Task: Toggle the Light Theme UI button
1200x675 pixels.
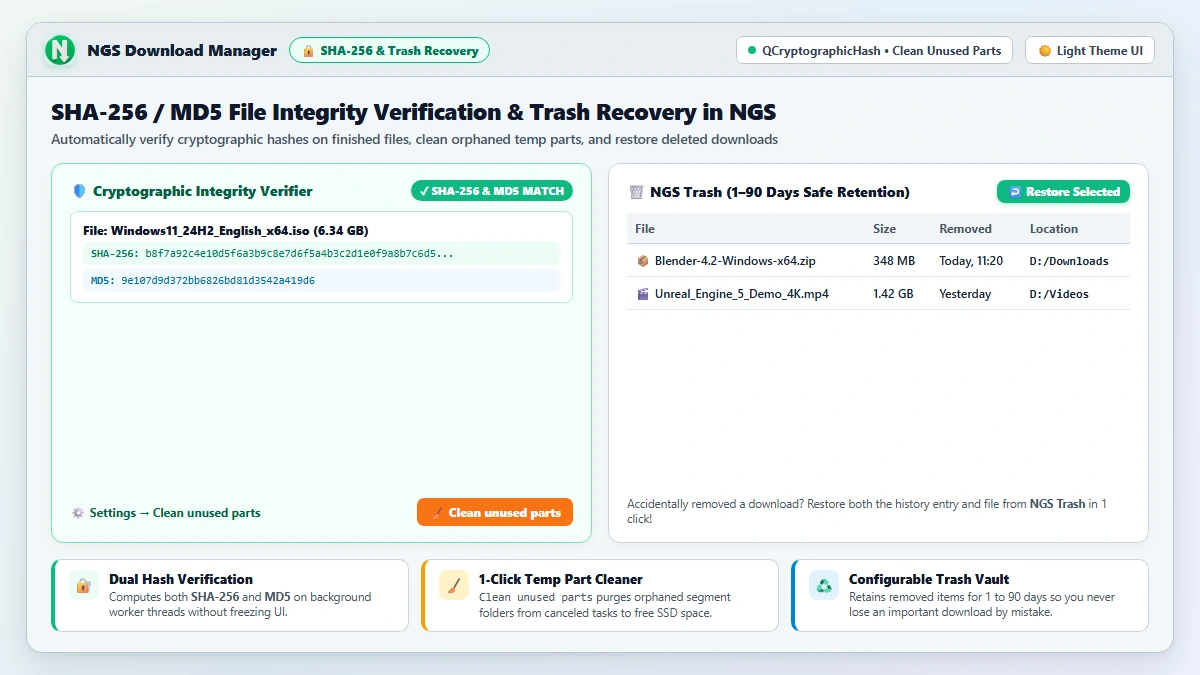Action: [x=1090, y=51]
